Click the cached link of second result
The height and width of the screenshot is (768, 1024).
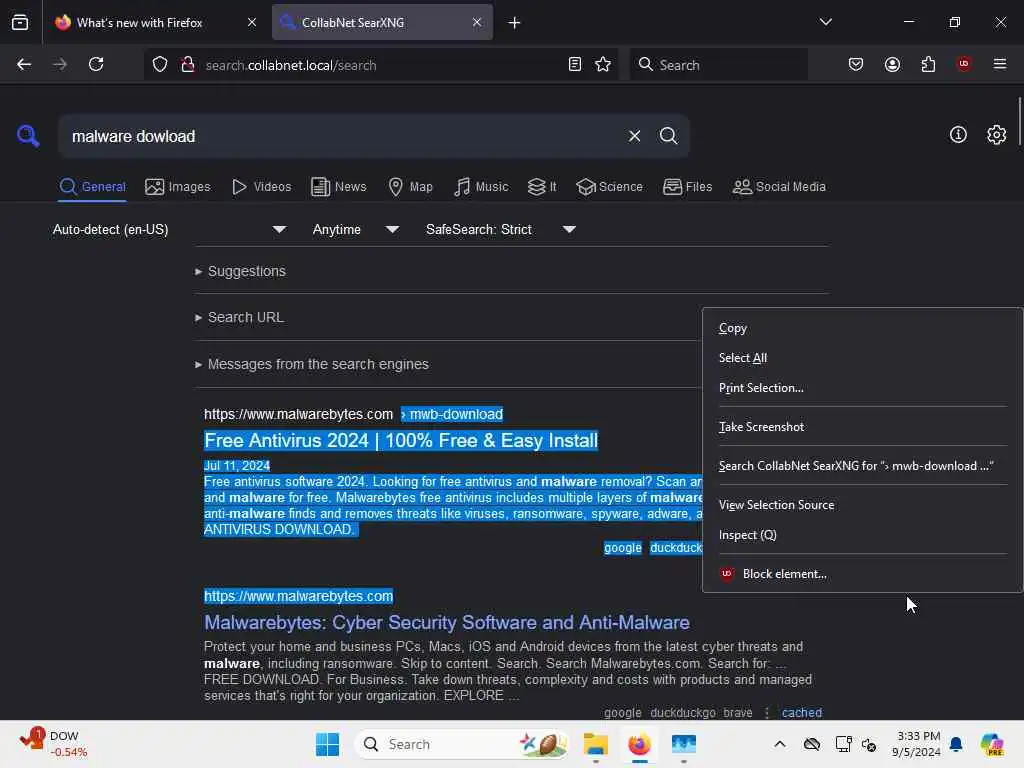801,712
